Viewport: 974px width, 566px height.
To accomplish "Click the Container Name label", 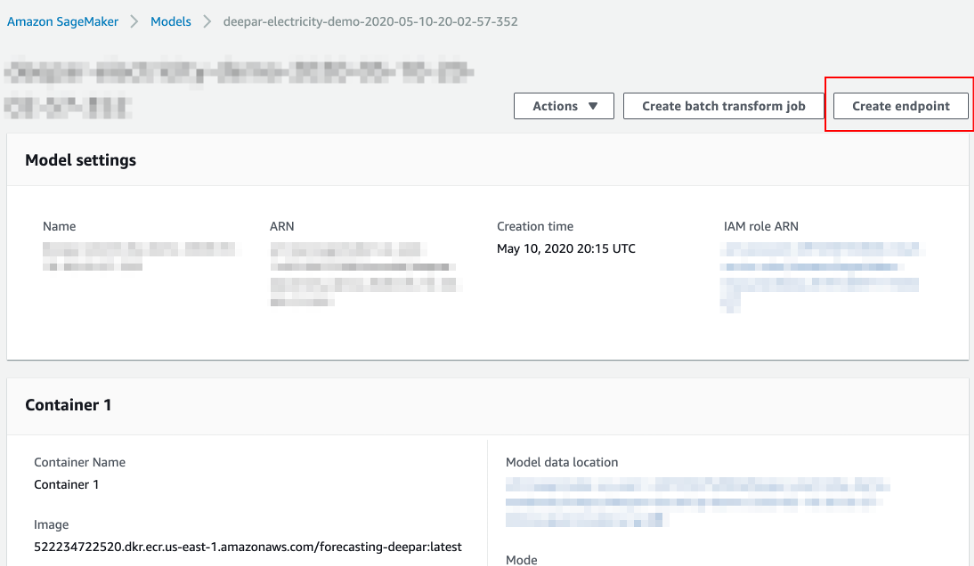I will pyautogui.click(x=80, y=462).
